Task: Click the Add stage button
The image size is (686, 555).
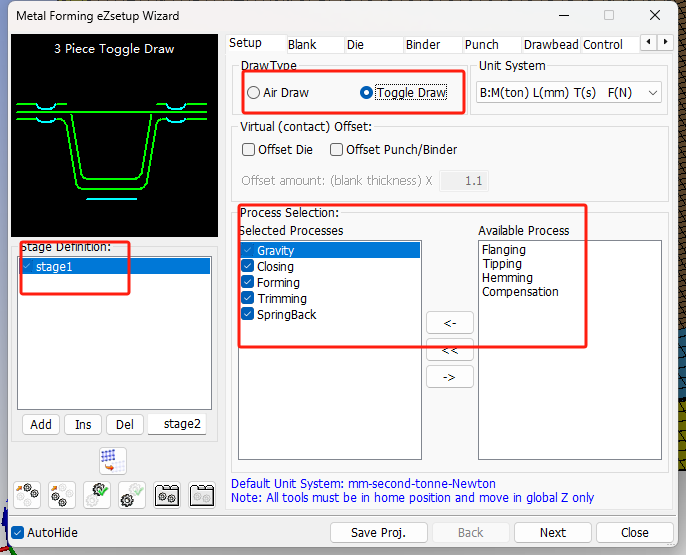Action: point(41,425)
